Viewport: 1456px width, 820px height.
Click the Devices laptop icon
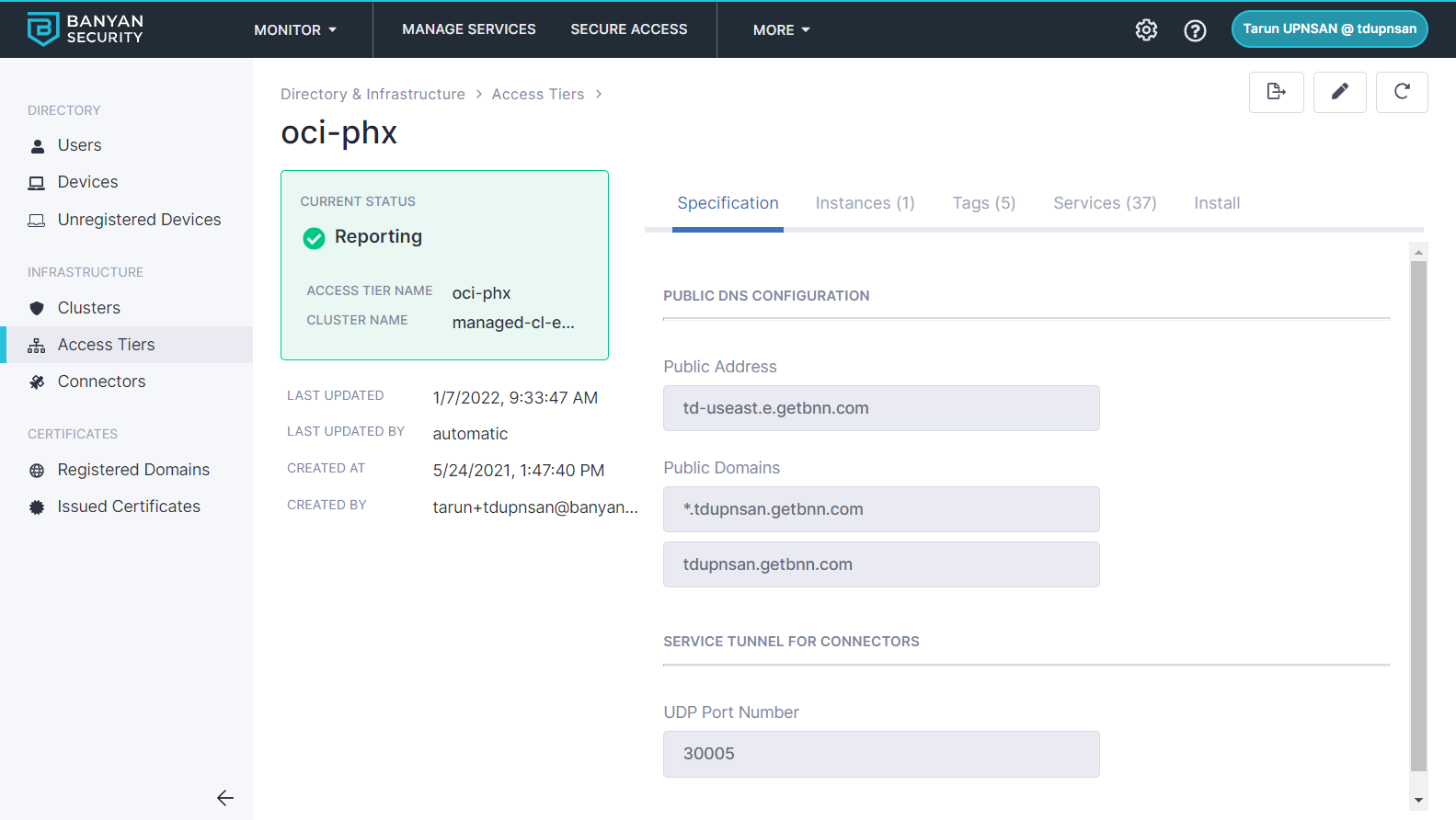click(x=37, y=183)
